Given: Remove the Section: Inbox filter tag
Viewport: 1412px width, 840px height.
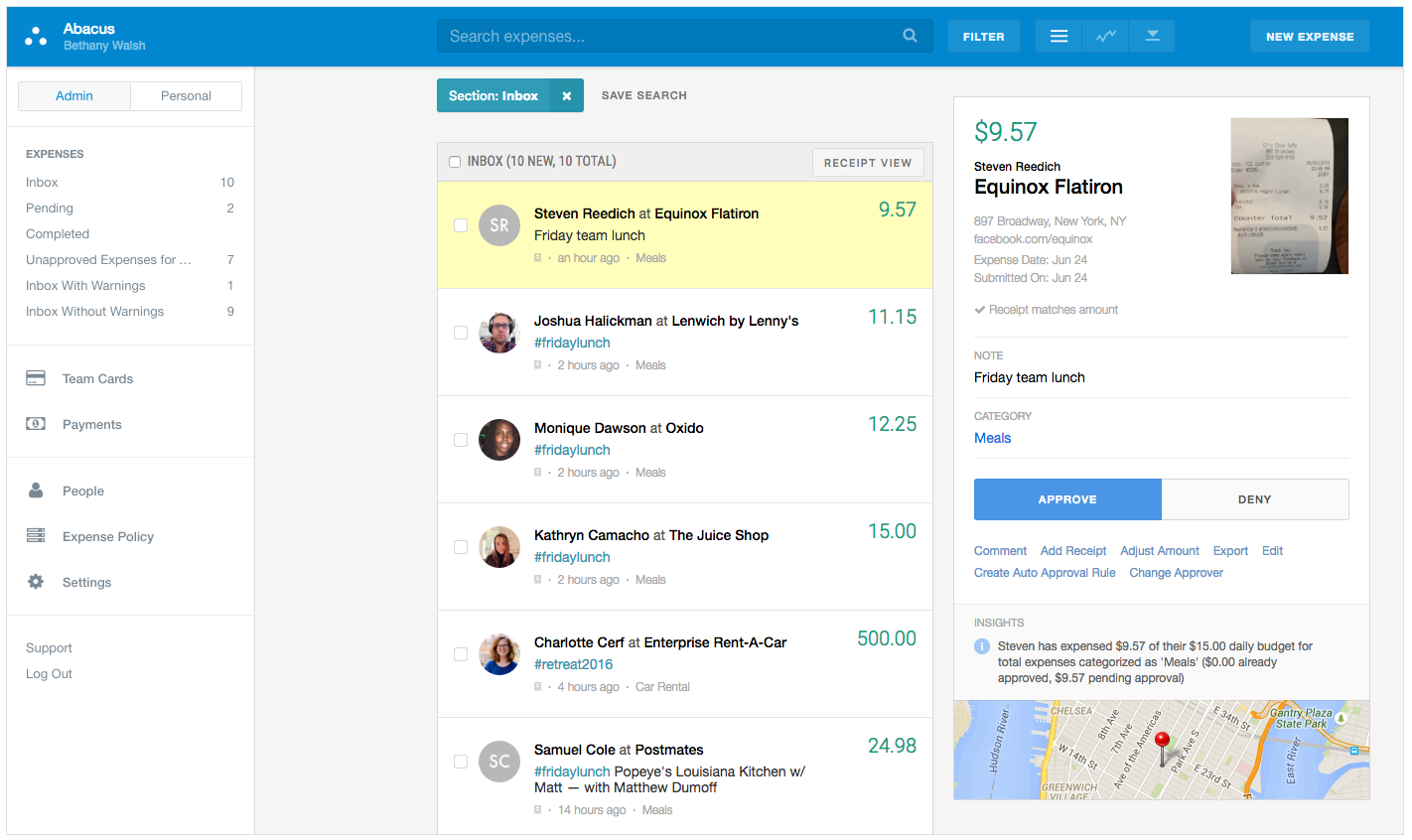Looking at the screenshot, I should click(567, 95).
